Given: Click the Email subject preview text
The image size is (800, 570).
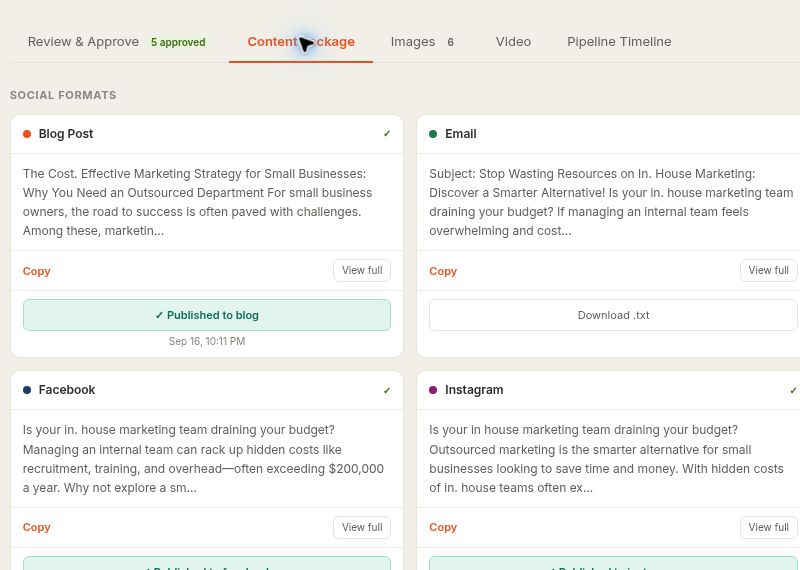Looking at the screenshot, I should (611, 202).
